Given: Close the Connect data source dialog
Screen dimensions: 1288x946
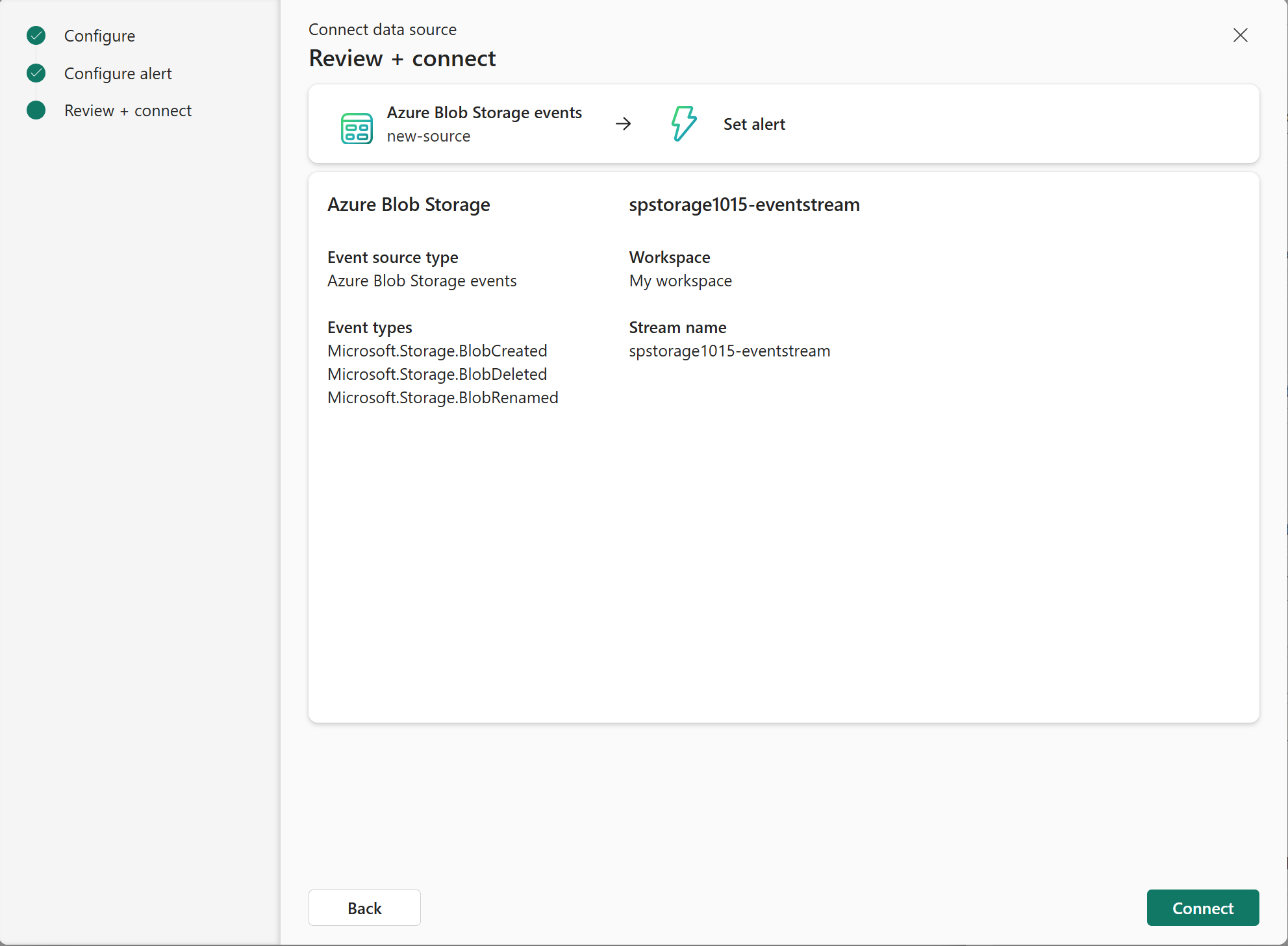Looking at the screenshot, I should pos(1240,35).
